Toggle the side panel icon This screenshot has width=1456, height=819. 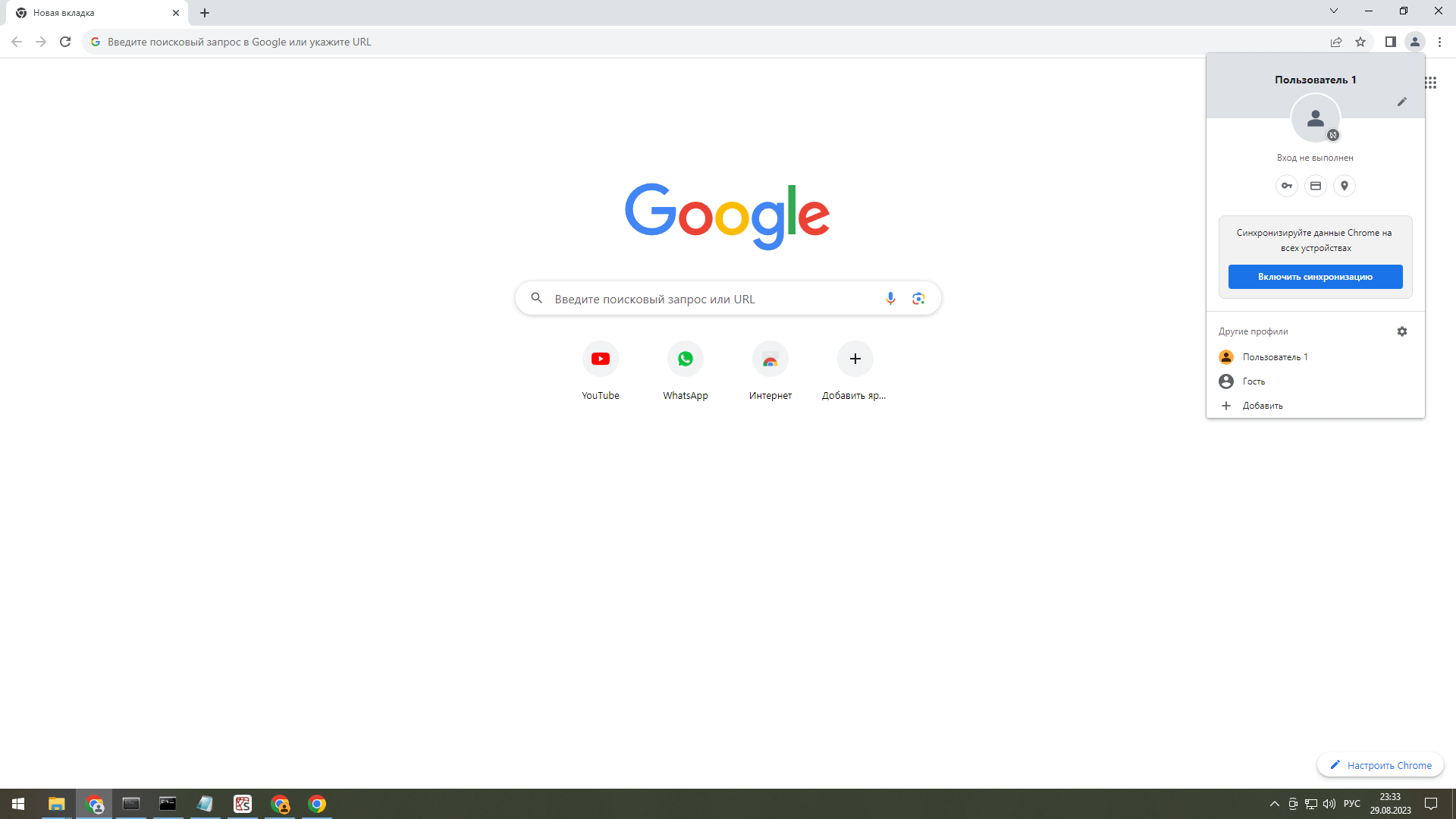[1390, 42]
